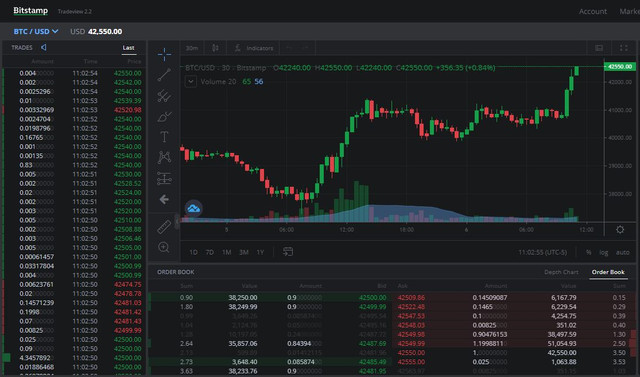Toggle auto scale on chart
The image size is (640, 377).
tap(622, 253)
